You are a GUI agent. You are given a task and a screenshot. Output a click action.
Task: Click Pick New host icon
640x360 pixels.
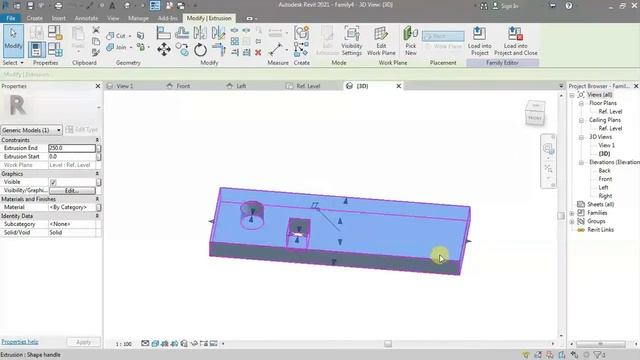[410, 41]
